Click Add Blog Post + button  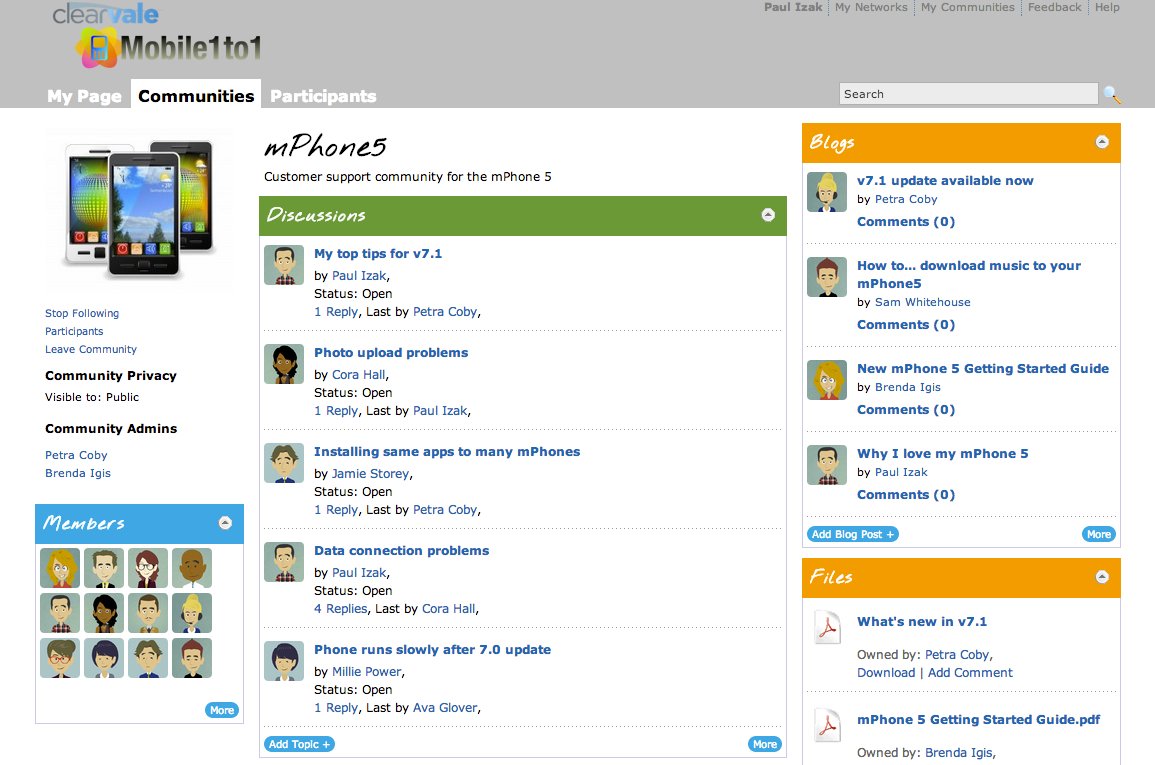tap(853, 535)
